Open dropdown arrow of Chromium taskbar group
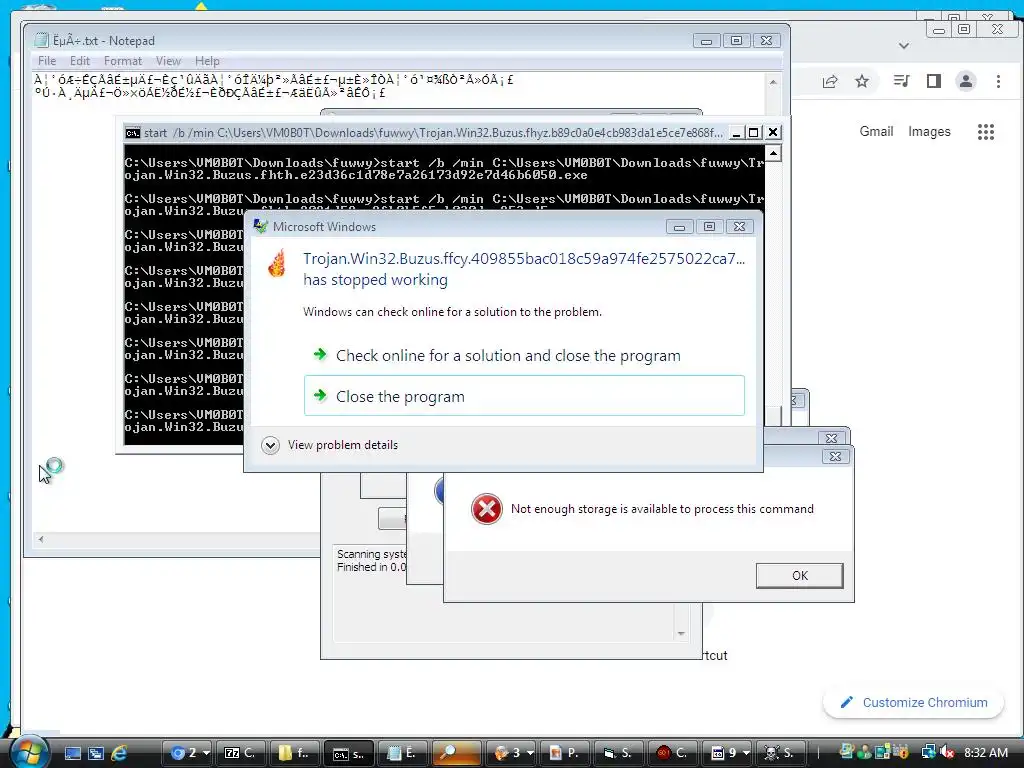The width and height of the screenshot is (1024, 768). tap(206, 753)
